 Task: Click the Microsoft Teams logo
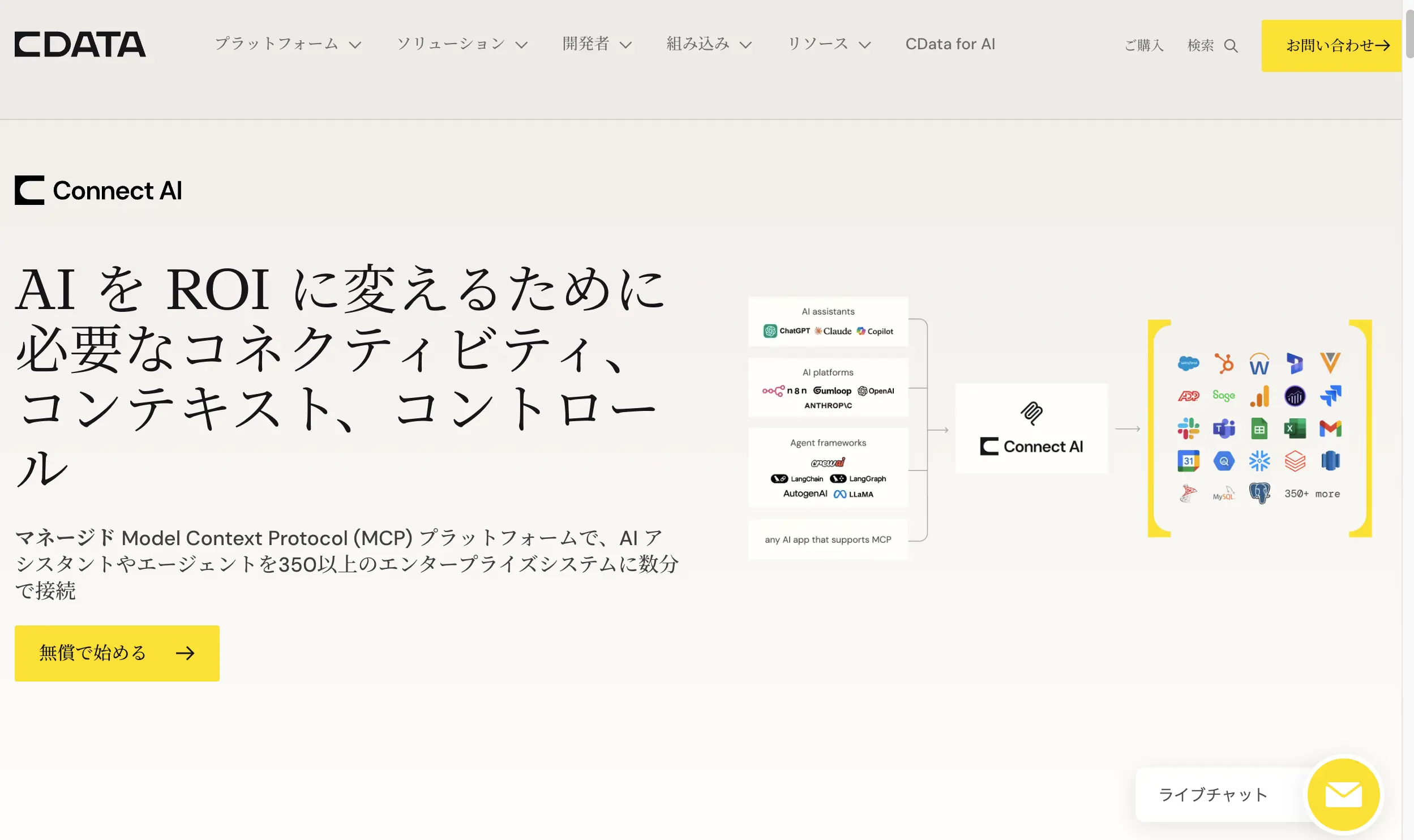click(1224, 428)
